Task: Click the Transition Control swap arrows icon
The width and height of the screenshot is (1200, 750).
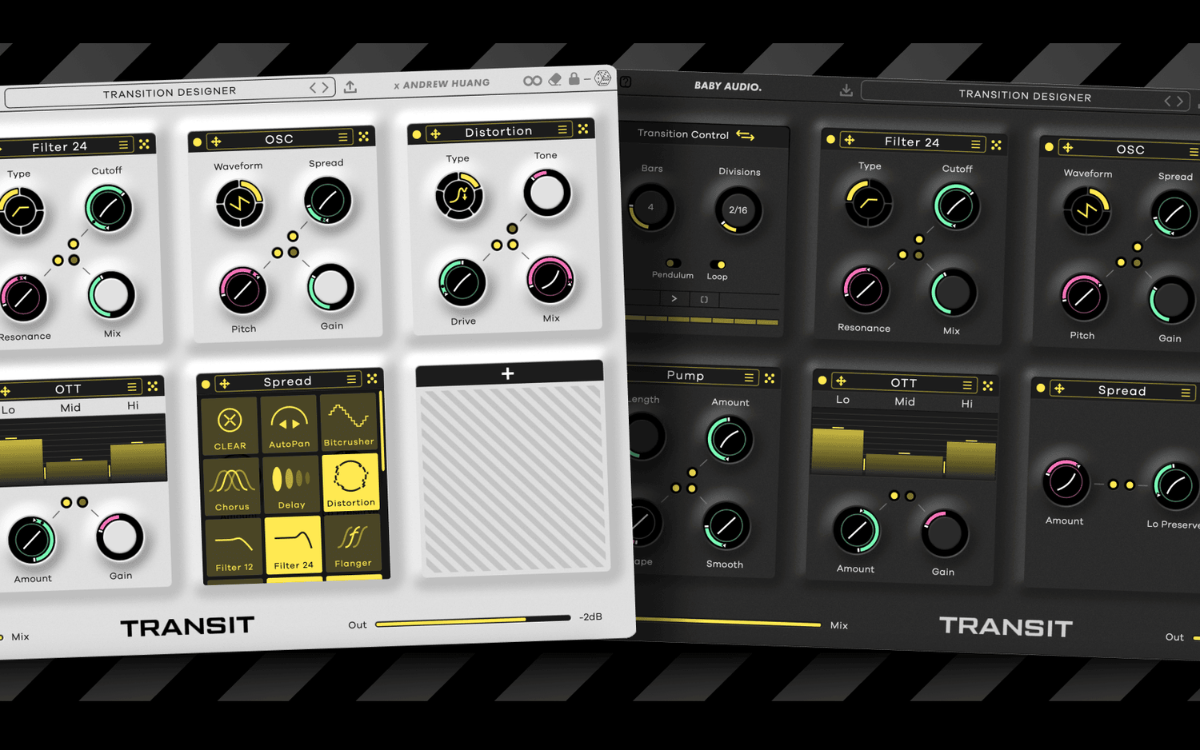Action: pyautogui.click(x=745, y=134)
